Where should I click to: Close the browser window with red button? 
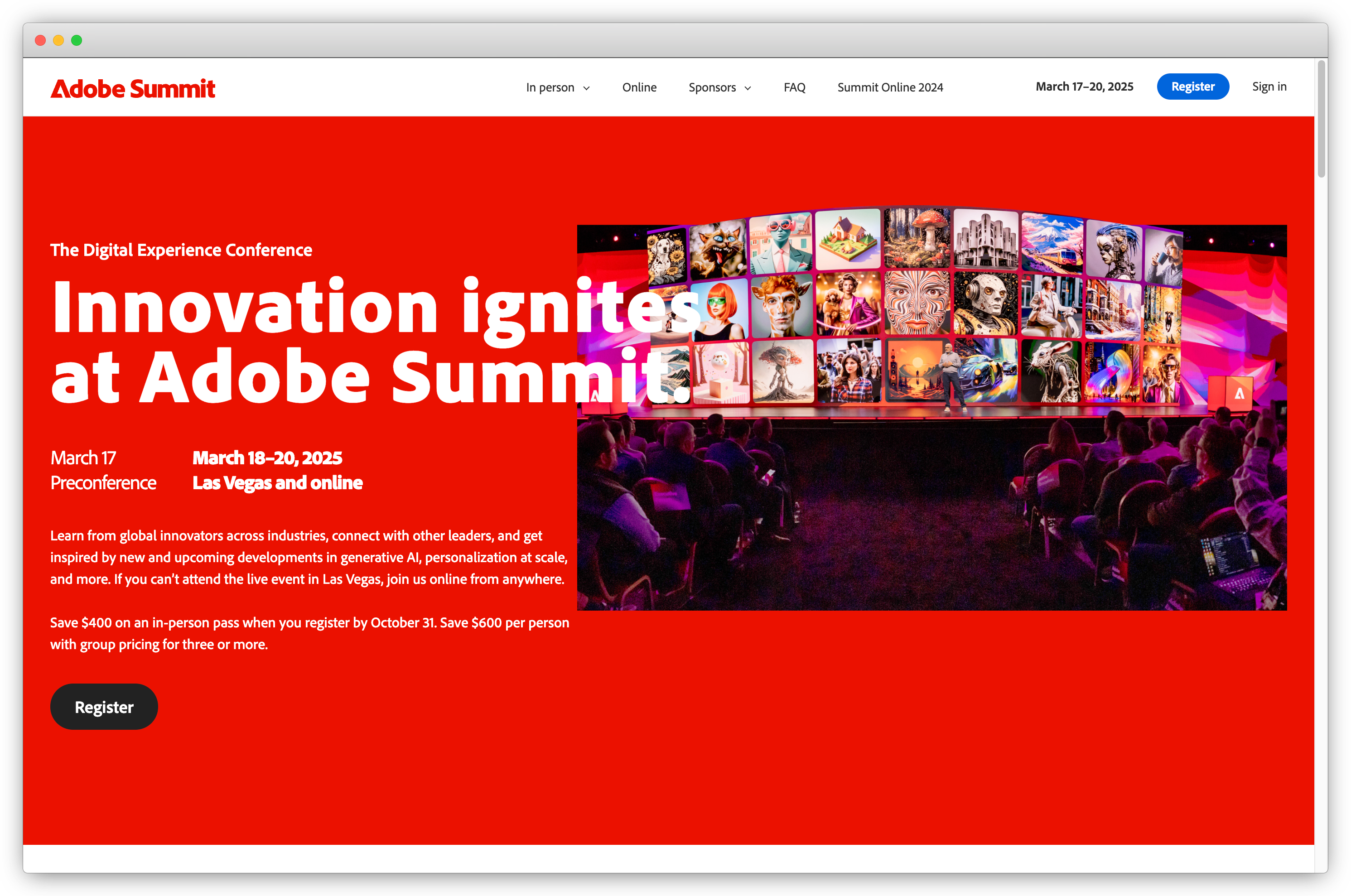(40, 40)
